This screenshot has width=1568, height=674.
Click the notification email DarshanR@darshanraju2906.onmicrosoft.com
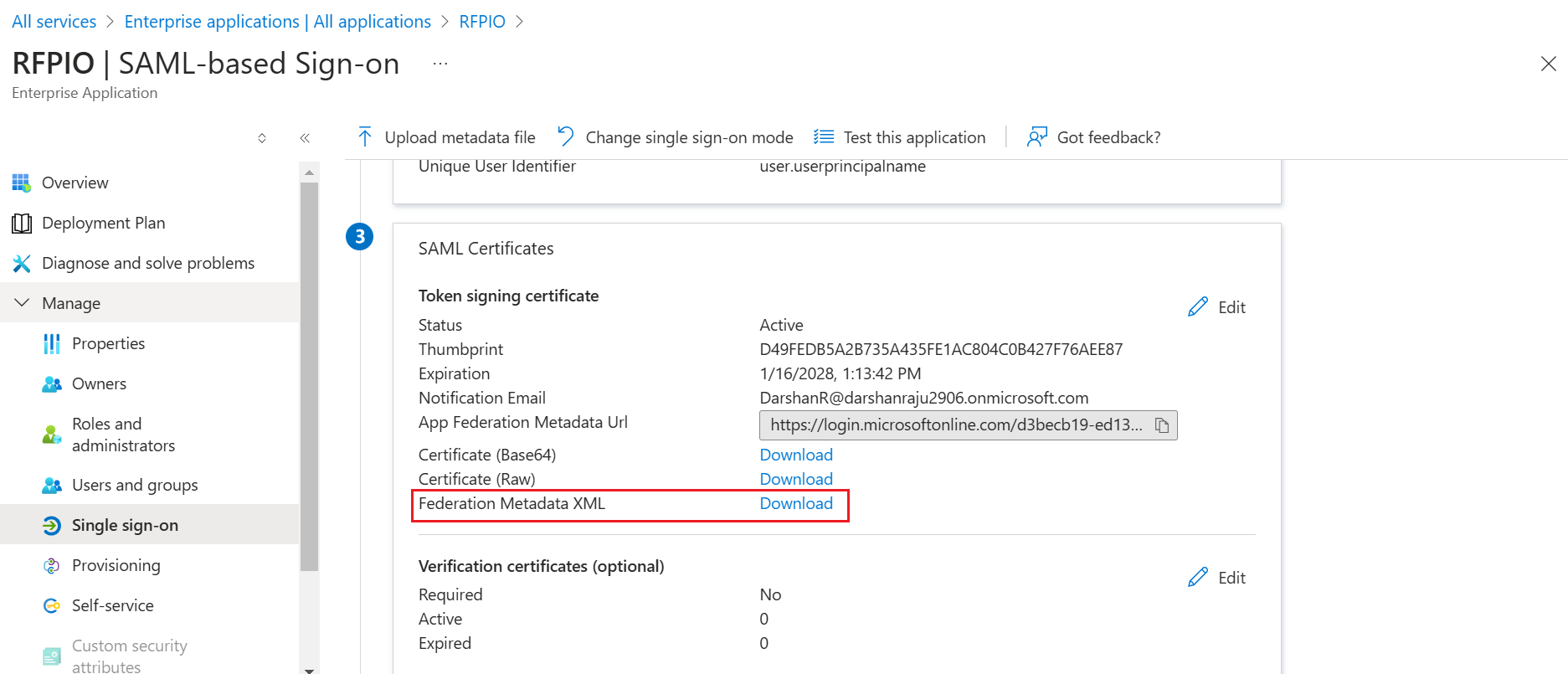pos(924,398)
